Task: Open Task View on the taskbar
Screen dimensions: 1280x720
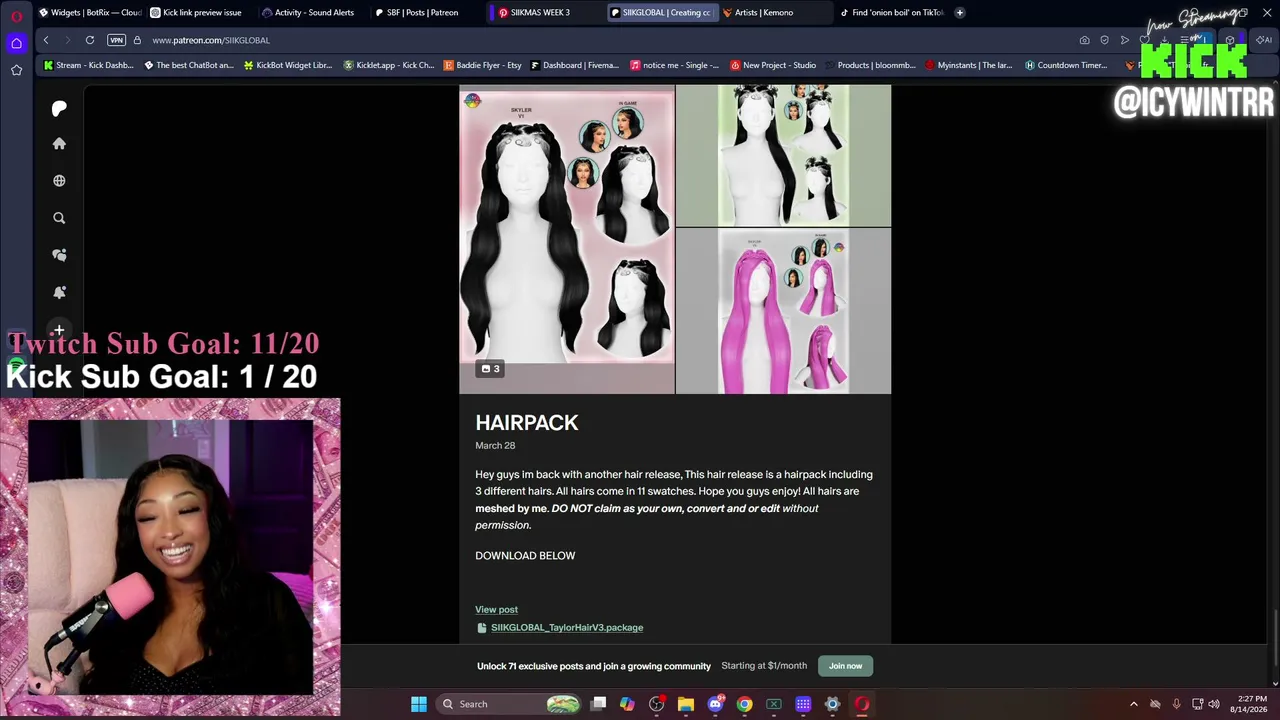Action: tap(598, 704)
